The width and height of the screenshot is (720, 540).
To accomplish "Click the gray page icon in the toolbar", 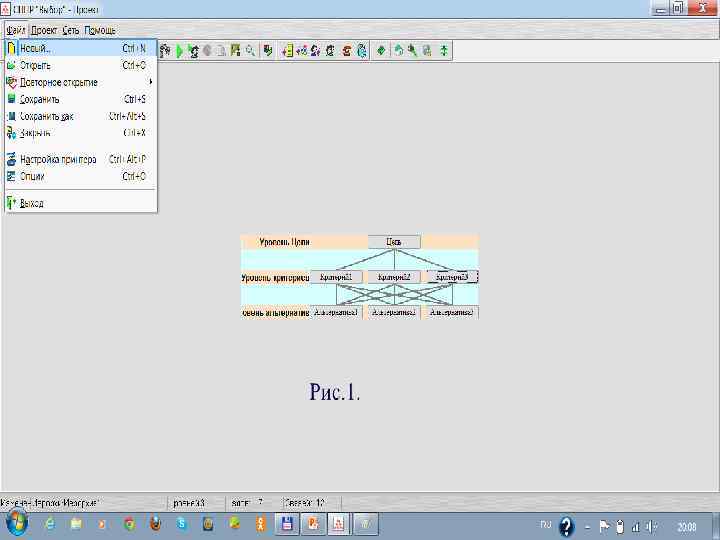I will [x=221, y=51].
